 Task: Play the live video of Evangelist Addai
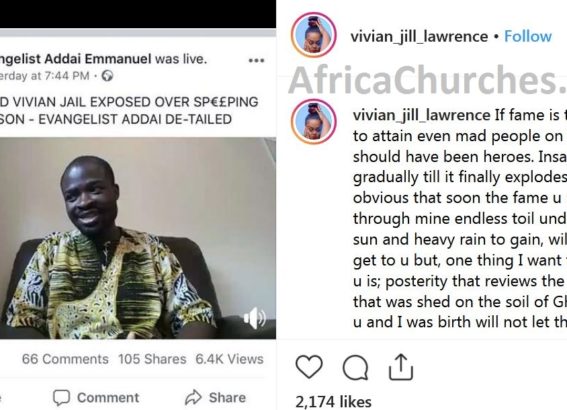pos(138,238)
